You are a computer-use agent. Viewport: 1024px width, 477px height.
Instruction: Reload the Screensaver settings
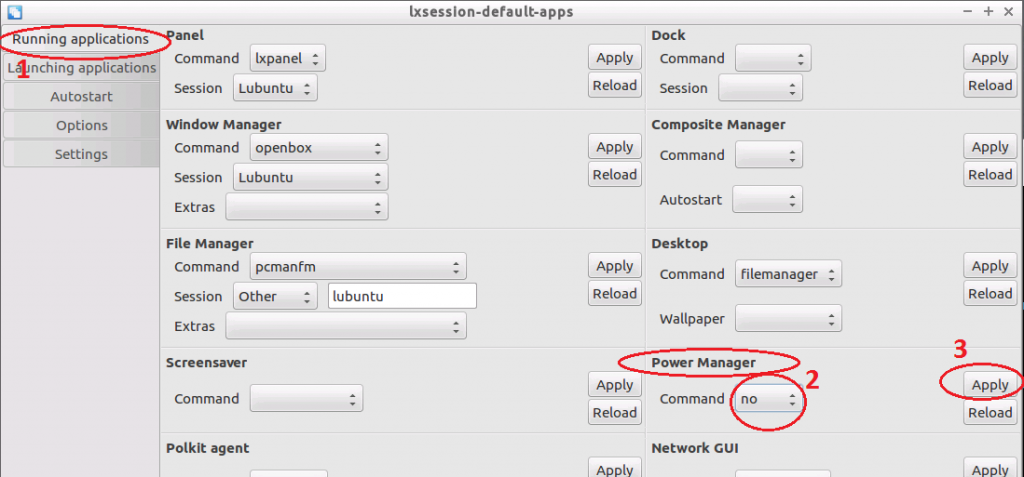(615, 412)
